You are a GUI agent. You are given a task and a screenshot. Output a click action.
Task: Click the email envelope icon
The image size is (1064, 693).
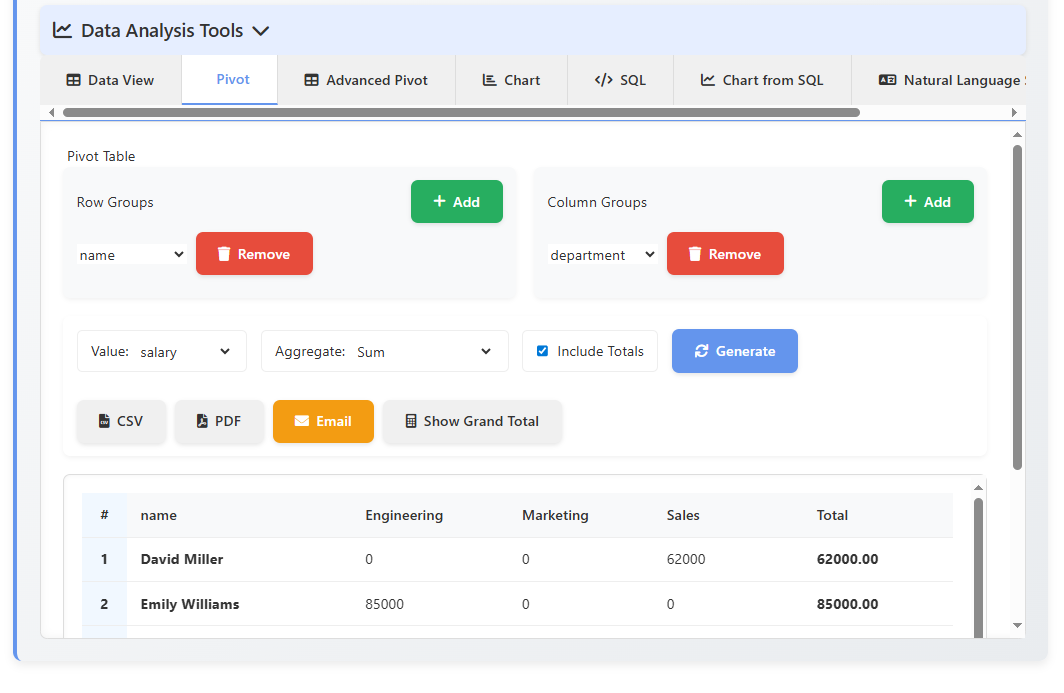302,421
